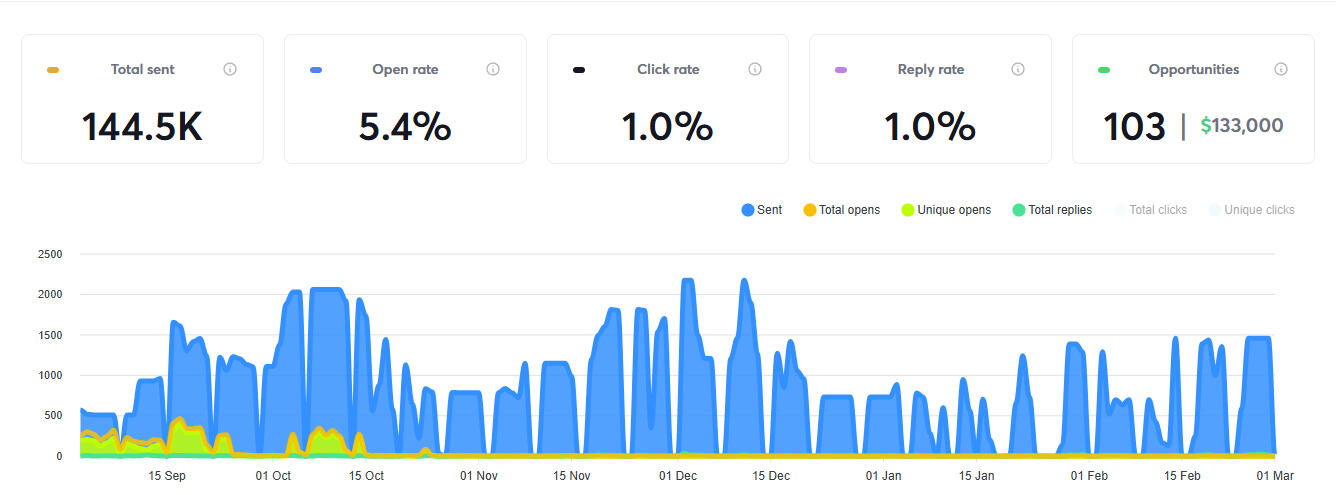Click info icon beside Click rate
The width and height of the screenshot is (1336, 495).
click(755, 70)
